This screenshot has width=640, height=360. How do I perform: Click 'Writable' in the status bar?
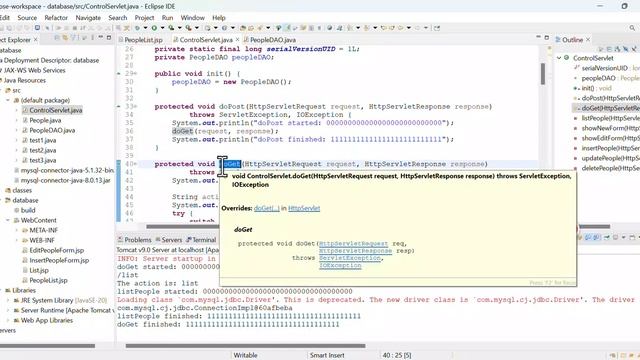pos(245,355)
